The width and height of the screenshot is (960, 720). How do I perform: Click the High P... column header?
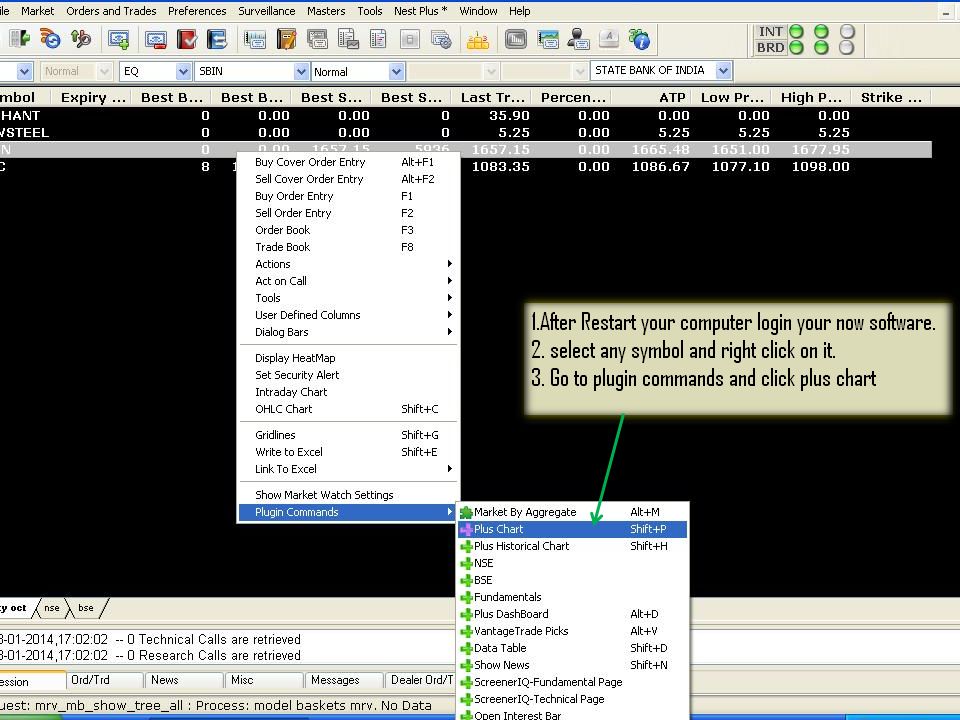[811, 97]
